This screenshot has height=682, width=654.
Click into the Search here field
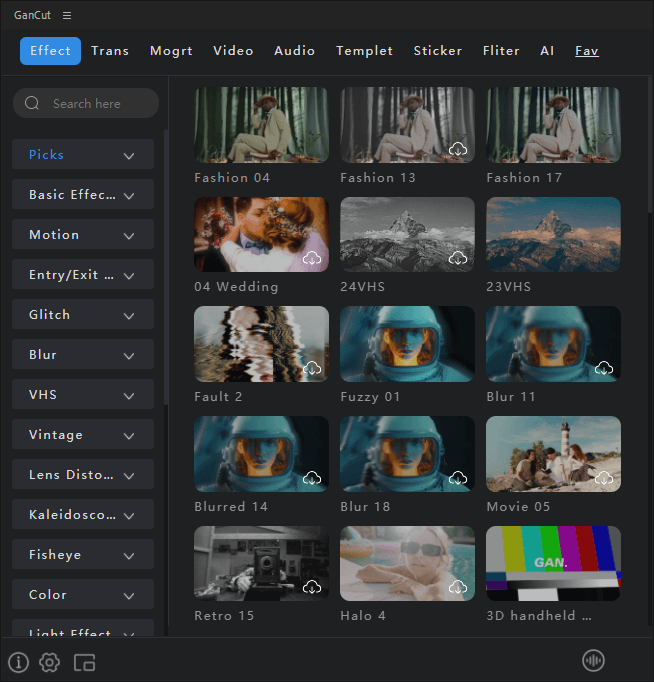pyautogui.click(x=86, y=103)
